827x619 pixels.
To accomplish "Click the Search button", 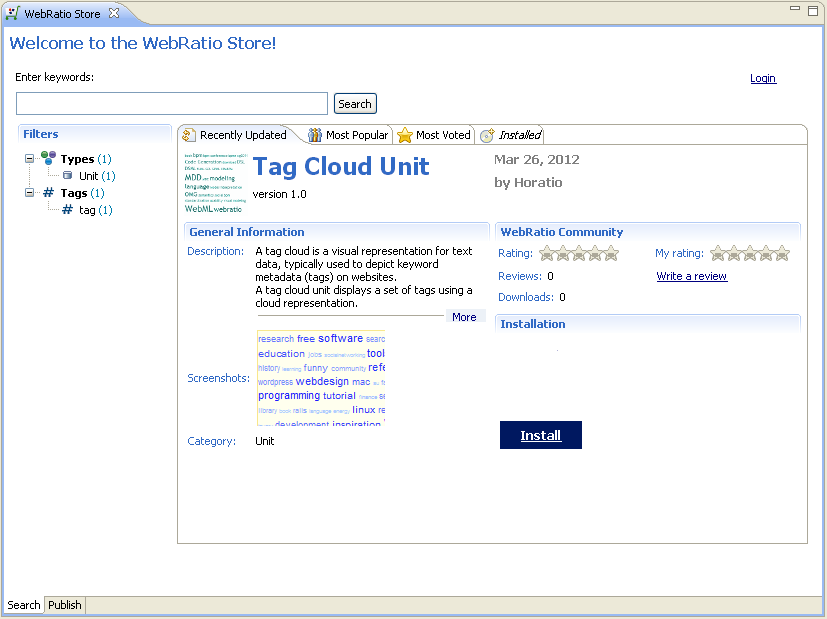I will click(355, 104).
